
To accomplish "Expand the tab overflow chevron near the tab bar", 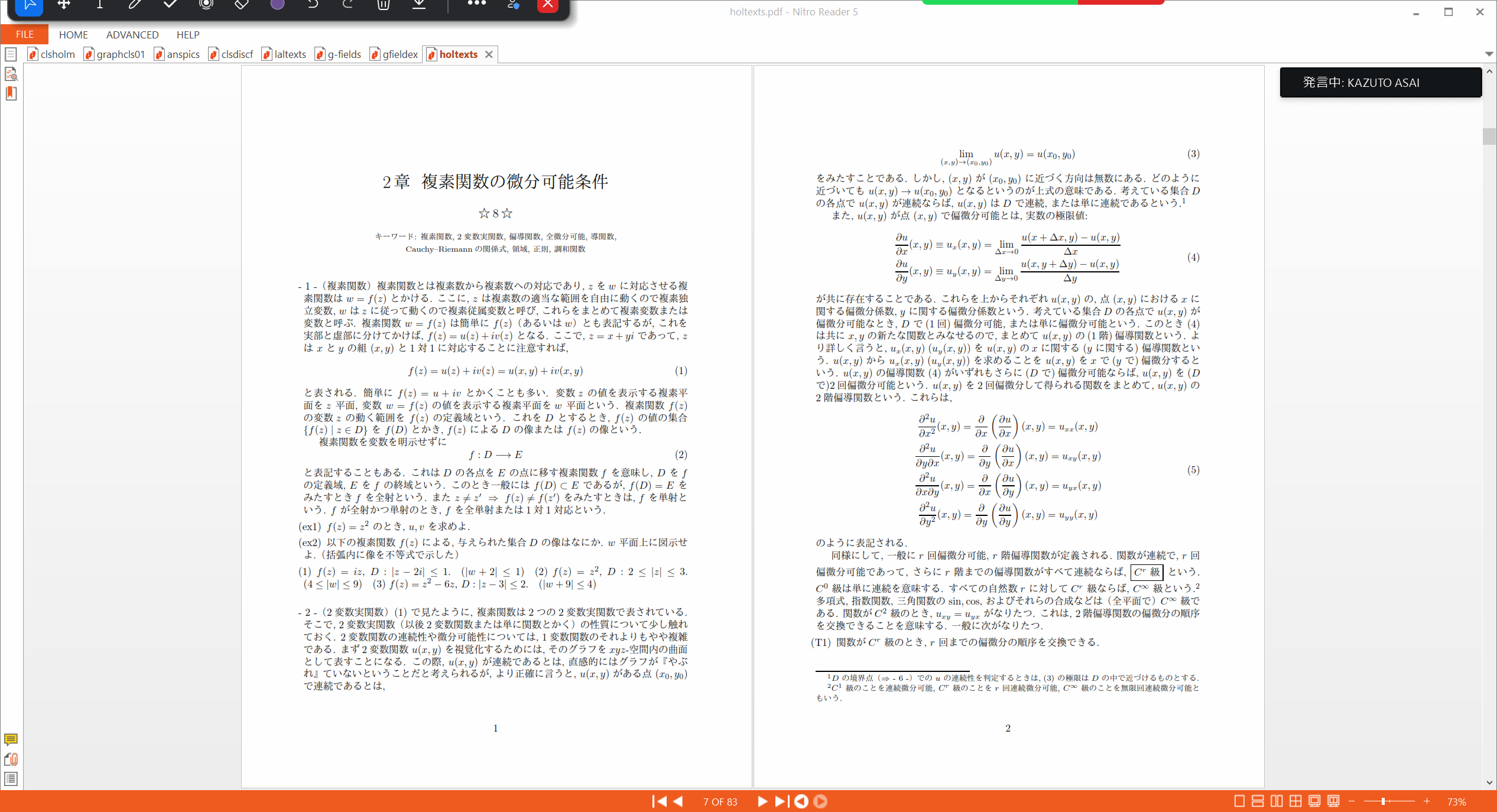I will (x=1490, y=54).
